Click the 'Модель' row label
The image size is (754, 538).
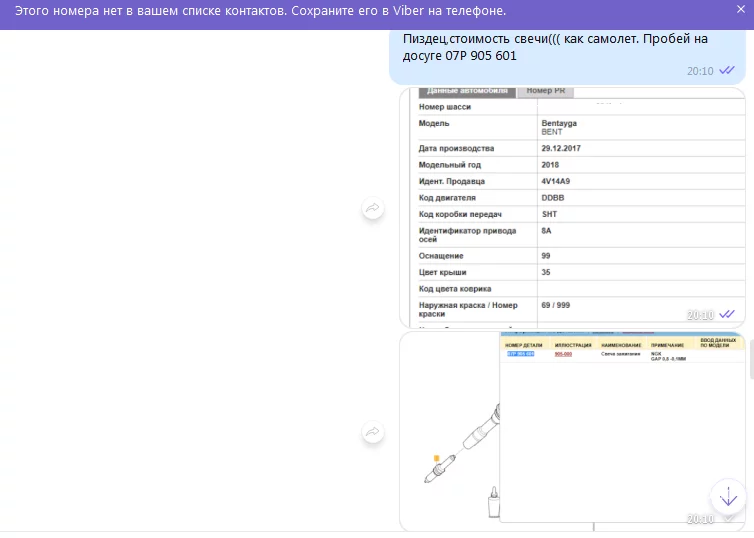[x=434, y=123]
